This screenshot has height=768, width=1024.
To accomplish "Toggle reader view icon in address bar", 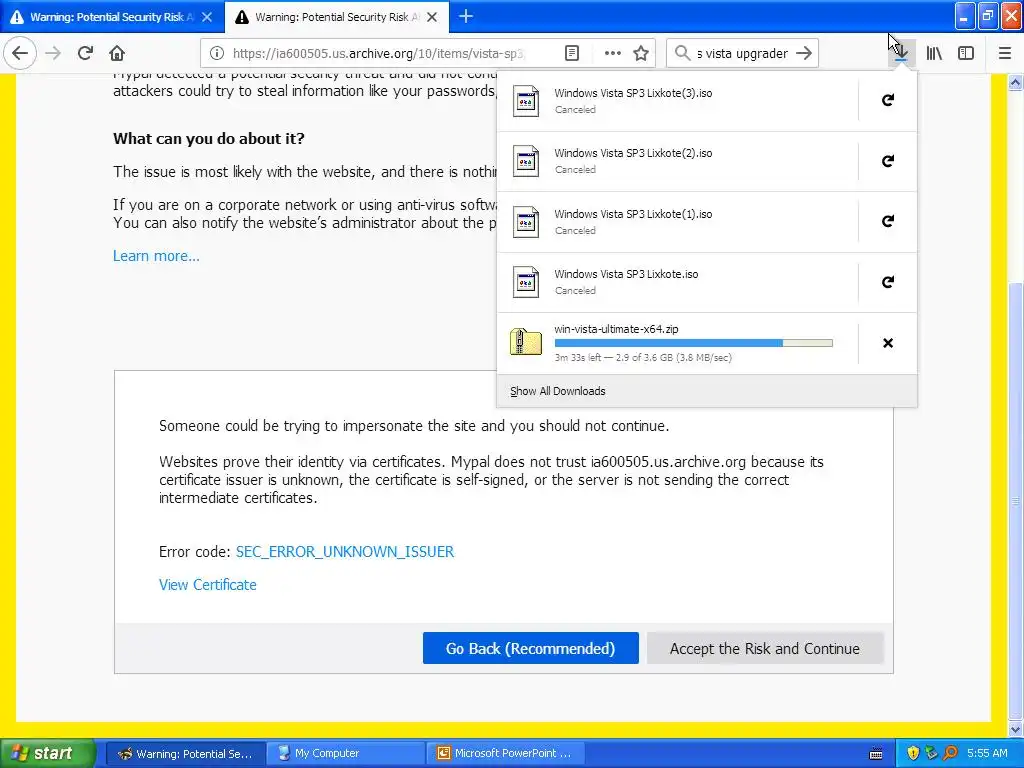I will click(571, 53).
